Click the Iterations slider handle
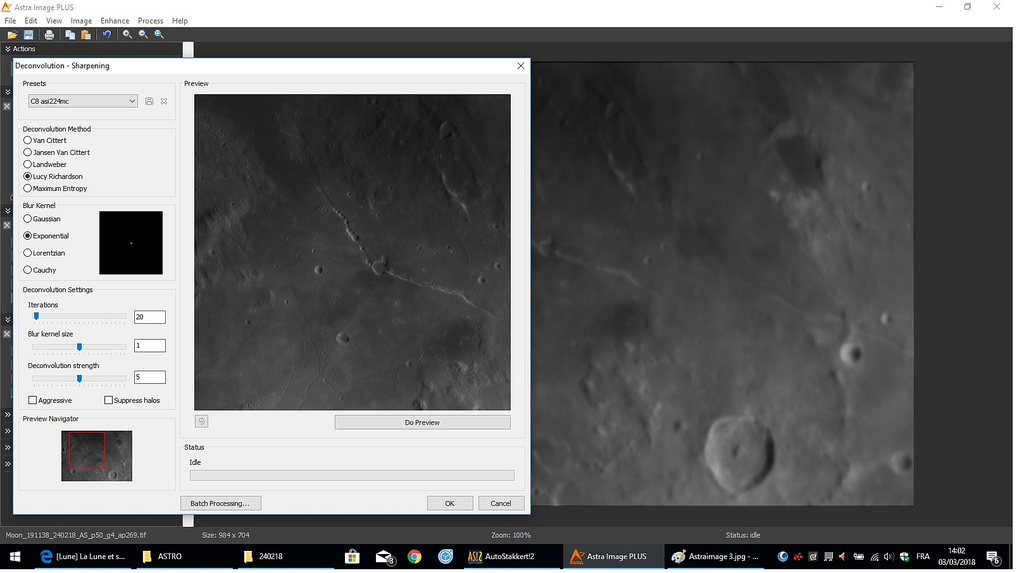Image resolution: width=1024 pixels, height=573 pixels. (x=37, y=316)
